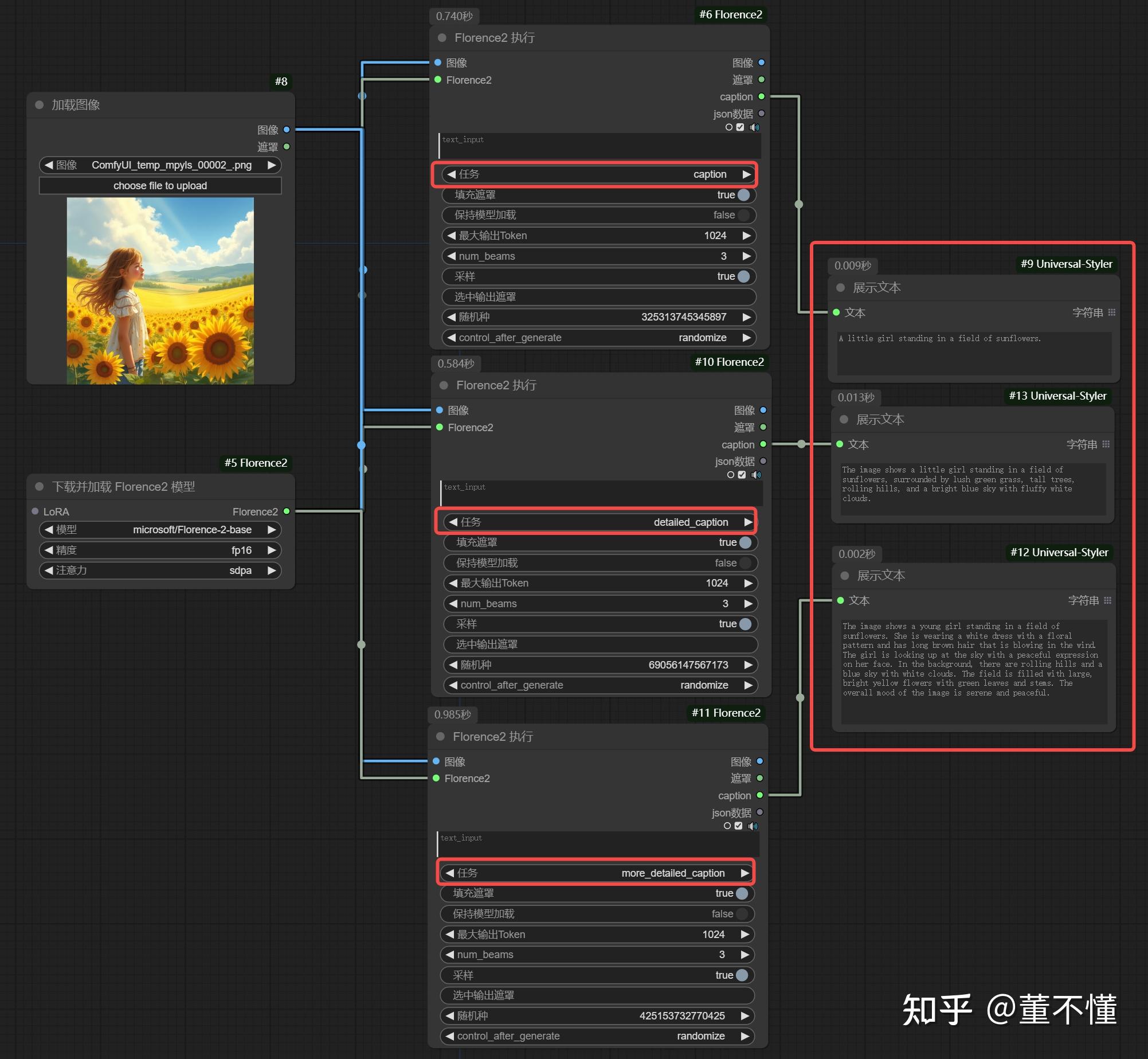Click right arrow of num_beams in node #6

[746, 256]
